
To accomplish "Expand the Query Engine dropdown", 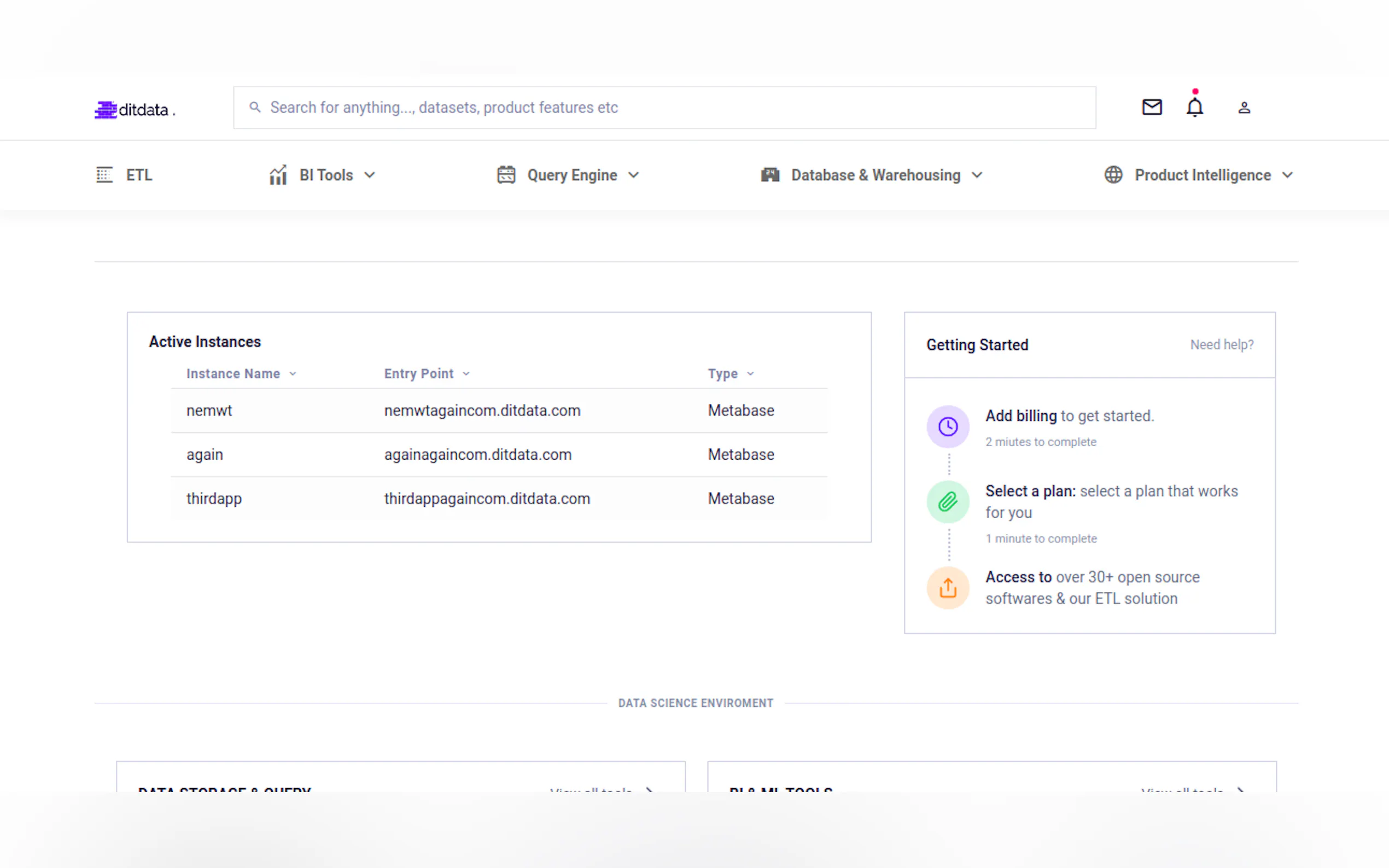I will click(x=633, y=175).
